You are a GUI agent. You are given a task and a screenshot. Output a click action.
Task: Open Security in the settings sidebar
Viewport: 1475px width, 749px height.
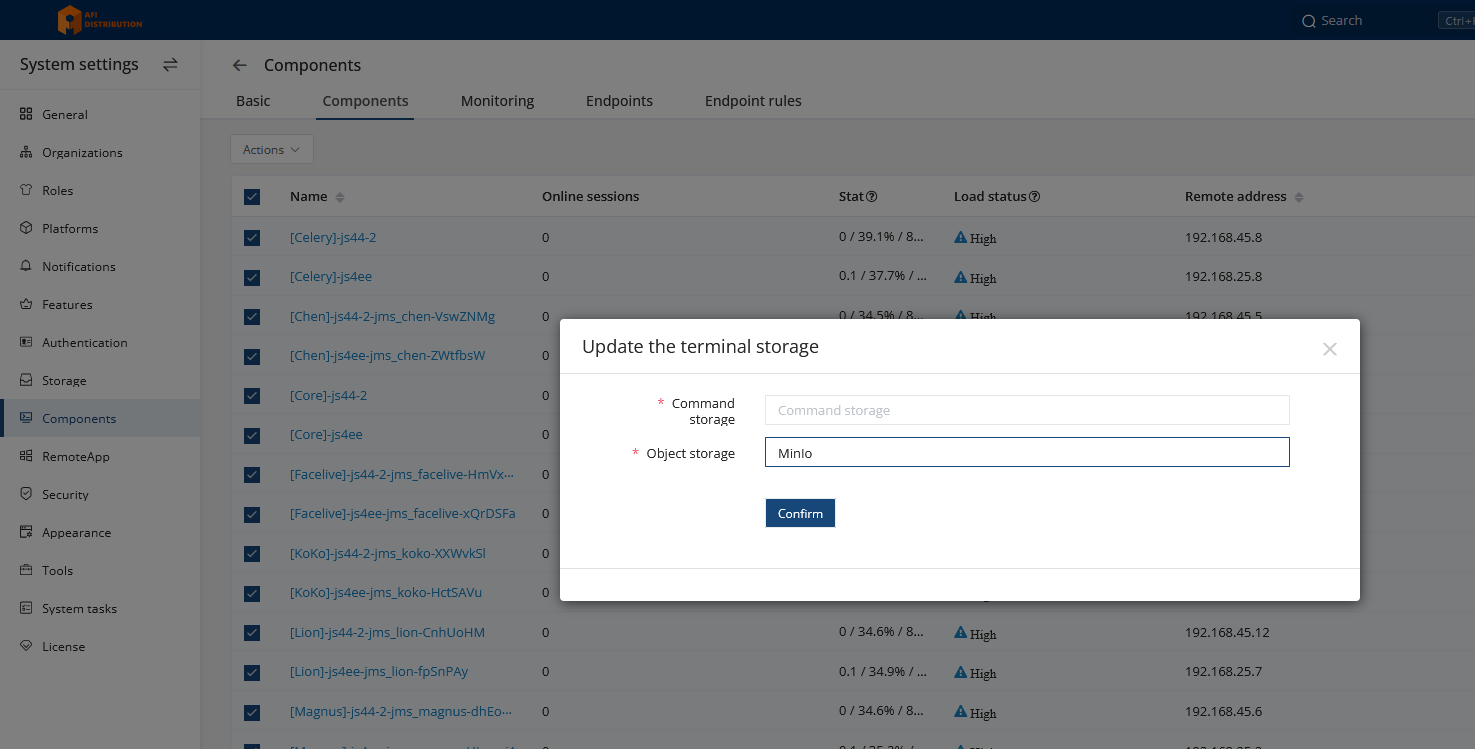(65, 495)
